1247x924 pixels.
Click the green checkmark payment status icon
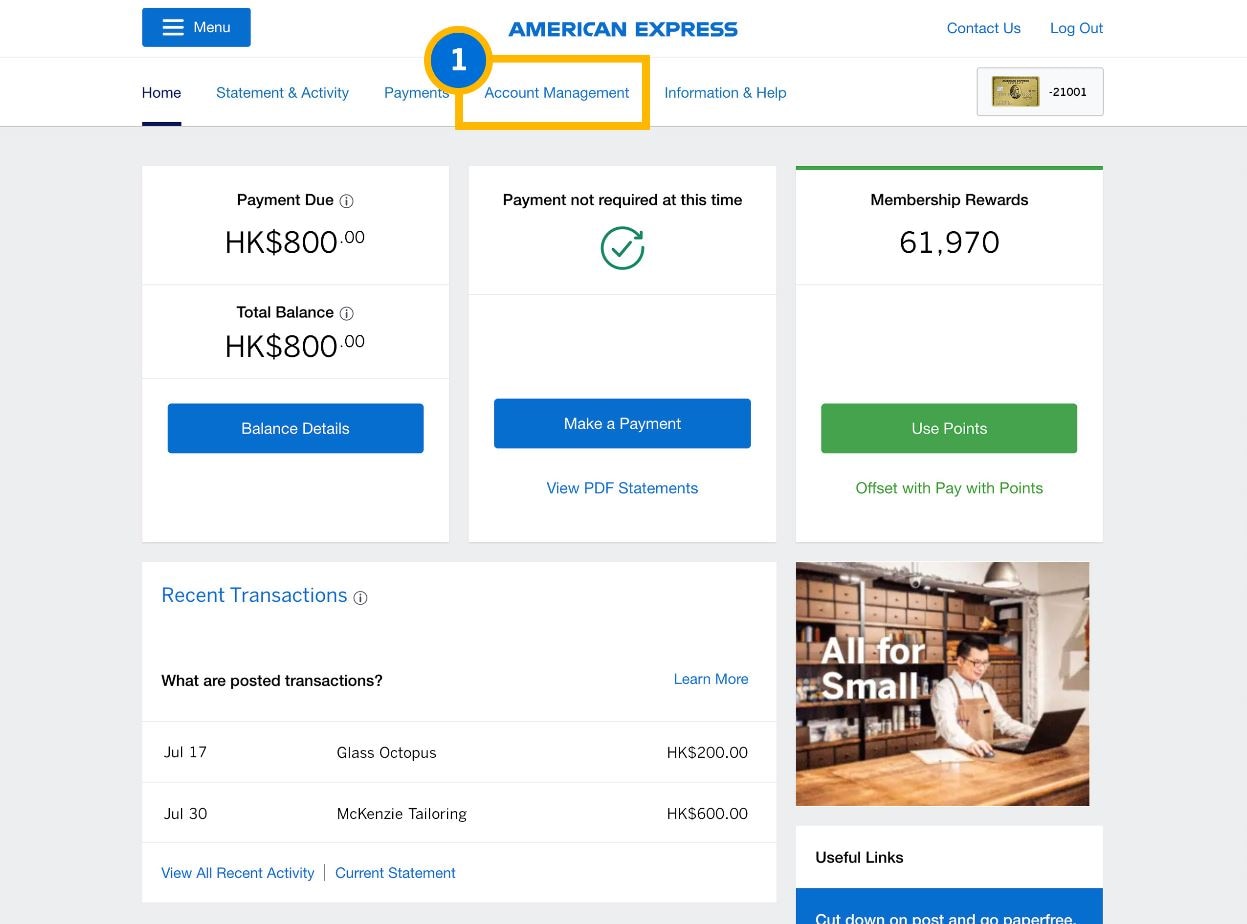[622, 248]
